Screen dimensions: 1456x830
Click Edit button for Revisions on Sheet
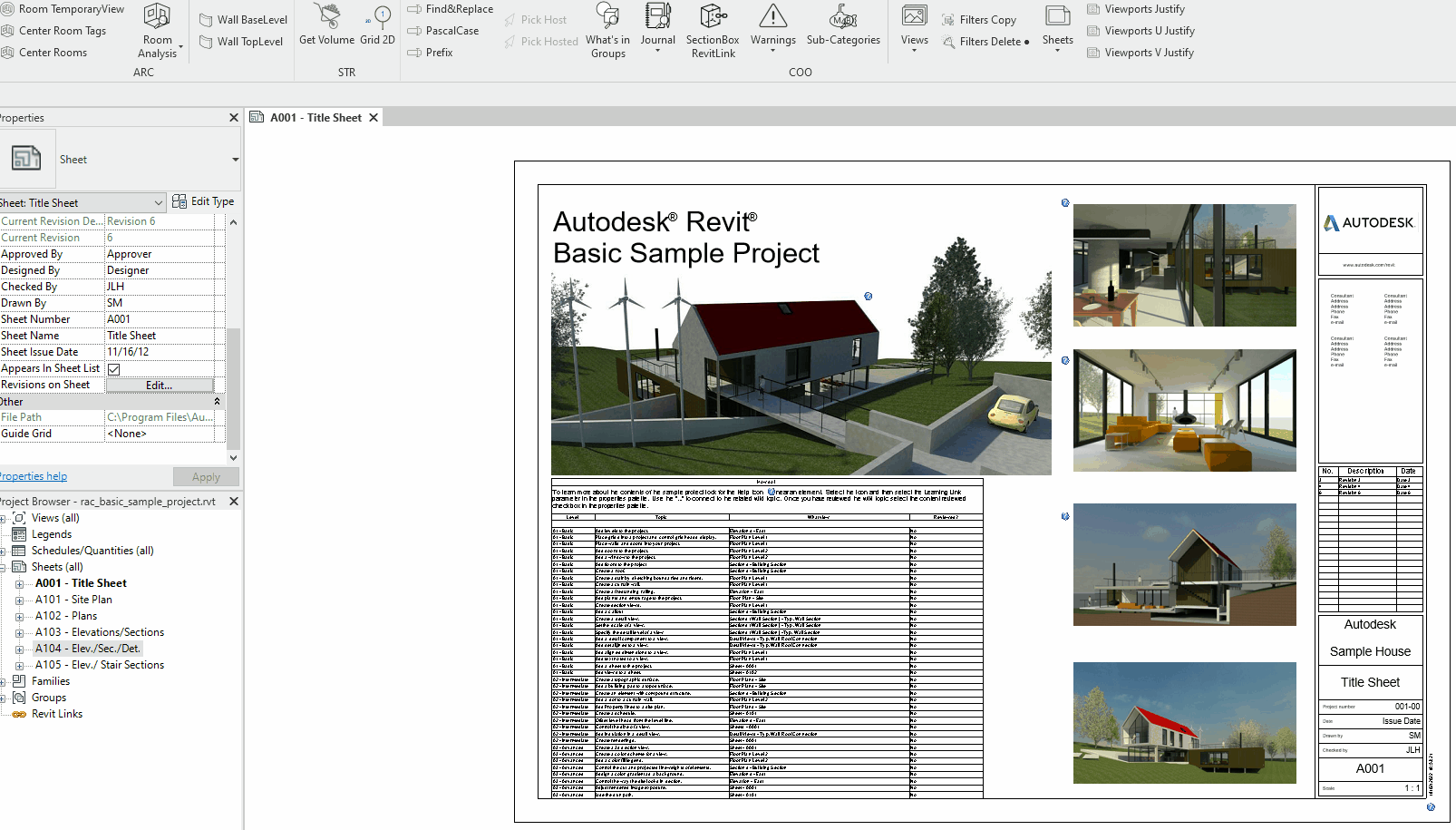click(x=160, y=386)
